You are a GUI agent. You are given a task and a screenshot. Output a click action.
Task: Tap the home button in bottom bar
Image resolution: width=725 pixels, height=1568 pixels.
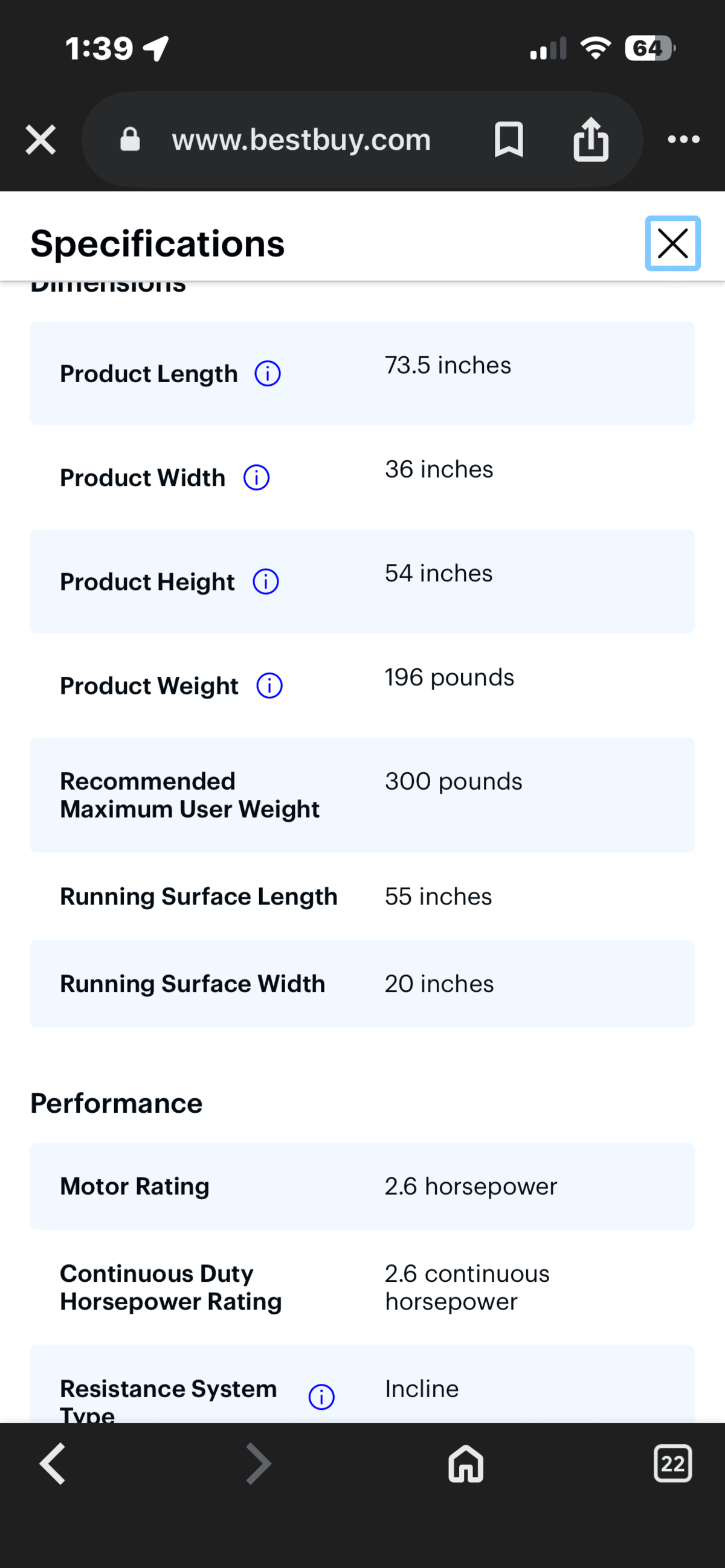(466, 1464)
